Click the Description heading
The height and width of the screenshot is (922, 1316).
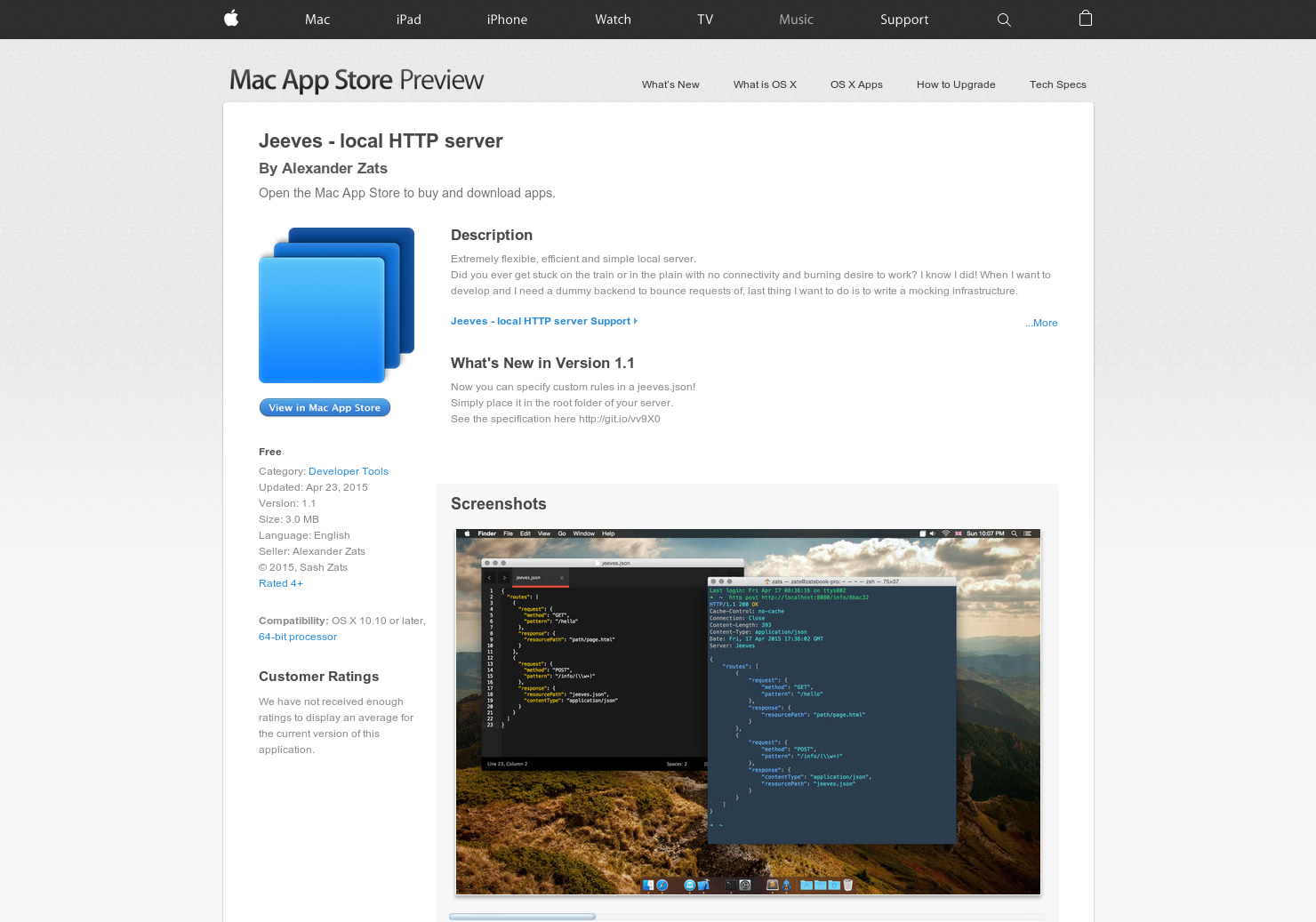(492, 235)
